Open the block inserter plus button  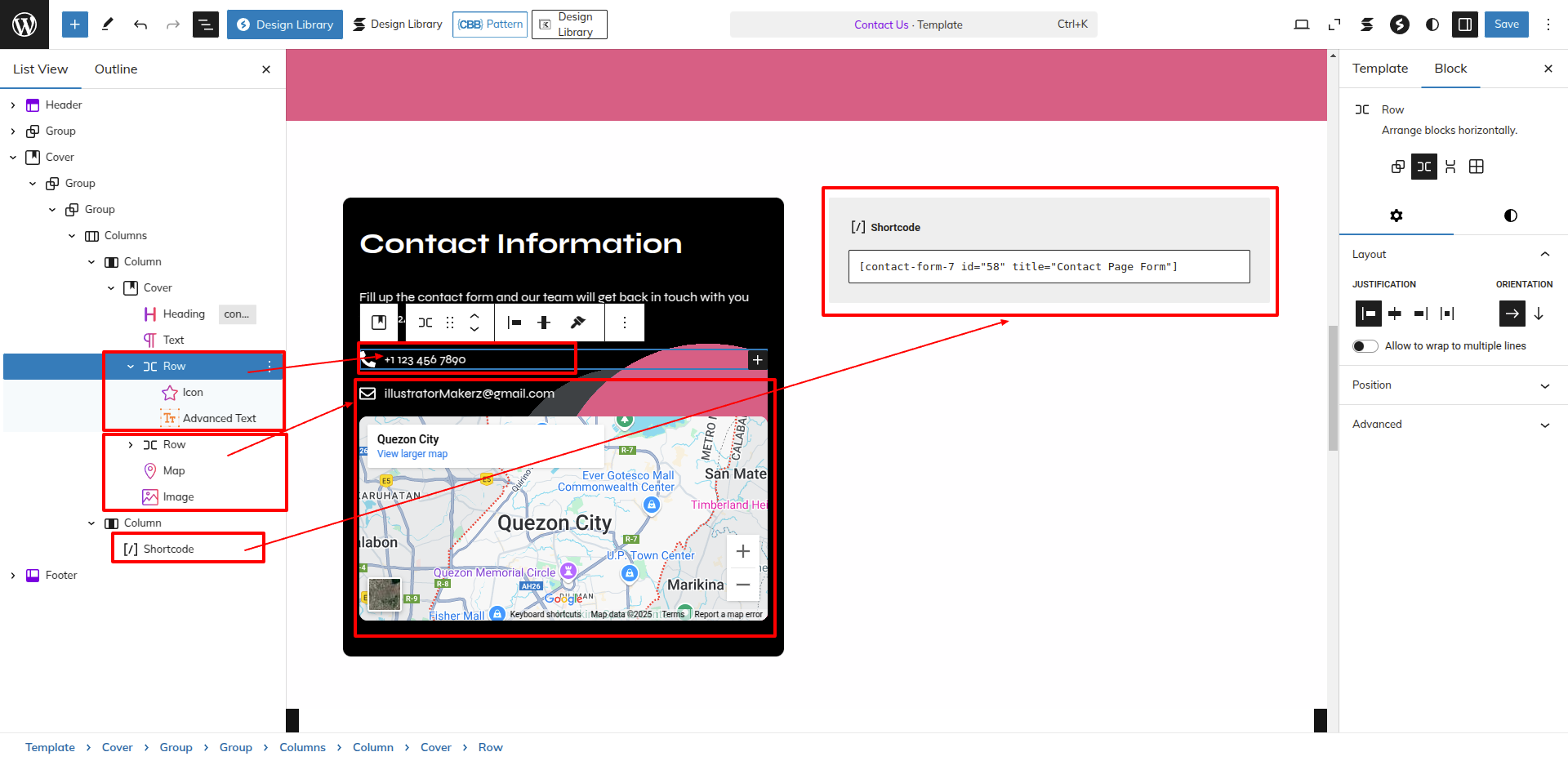click(x=74, y=24)
